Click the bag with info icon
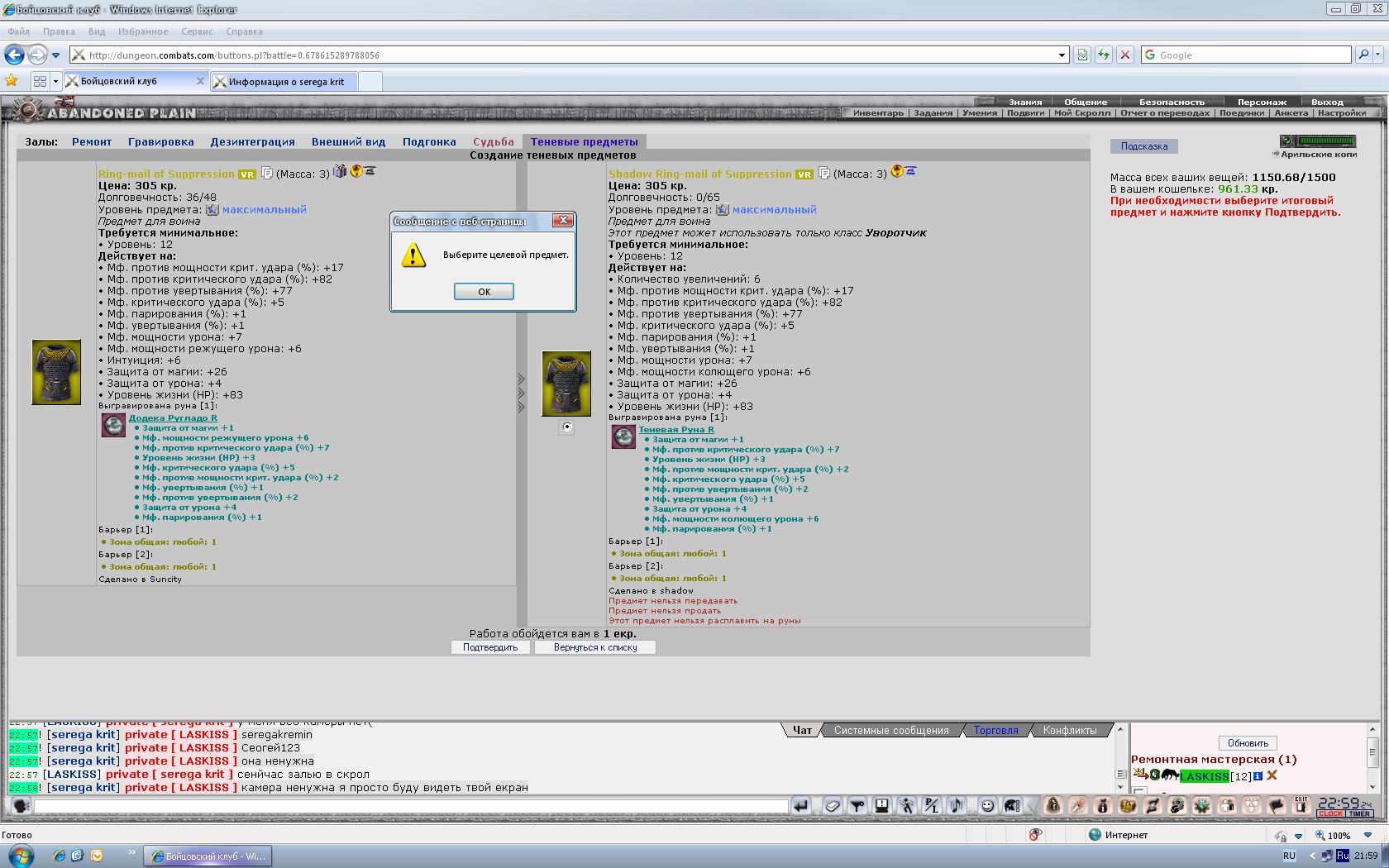Screen dimensions: 1389x868 (1102, 805)
